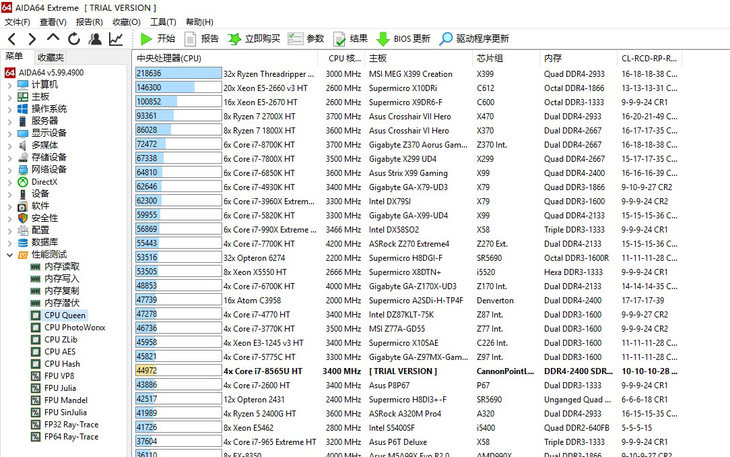This screenshot has height=457, width=730.
Task: Select CPU ZLib benchmark
Action: coord(54,339)
